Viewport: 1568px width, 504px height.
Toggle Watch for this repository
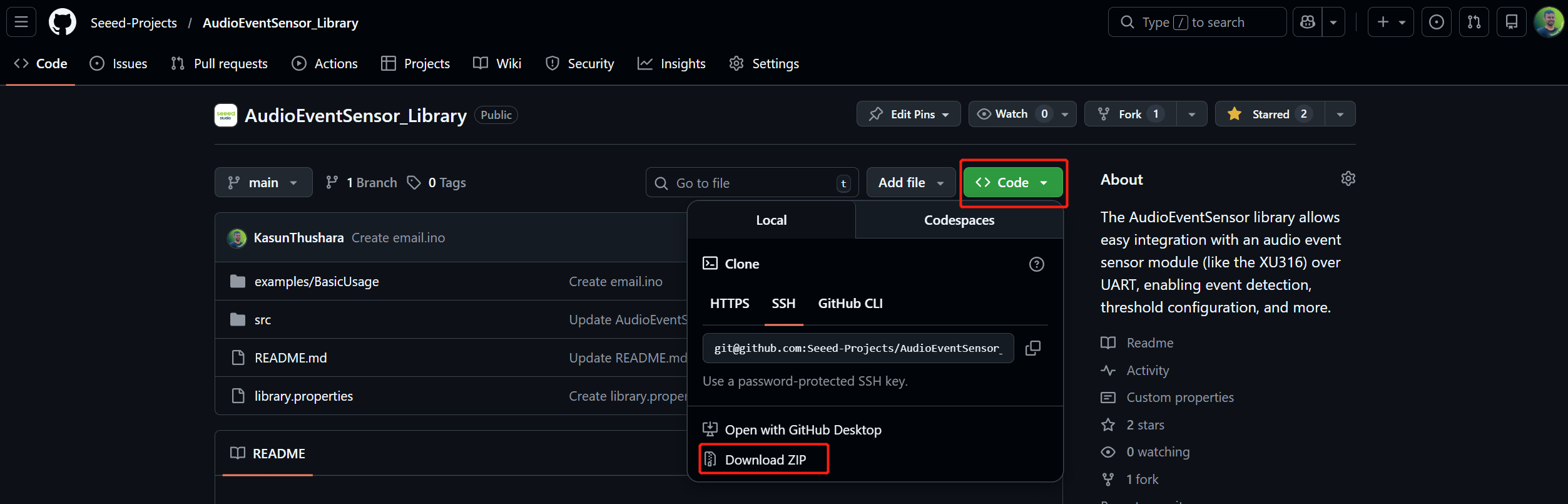1011,114
